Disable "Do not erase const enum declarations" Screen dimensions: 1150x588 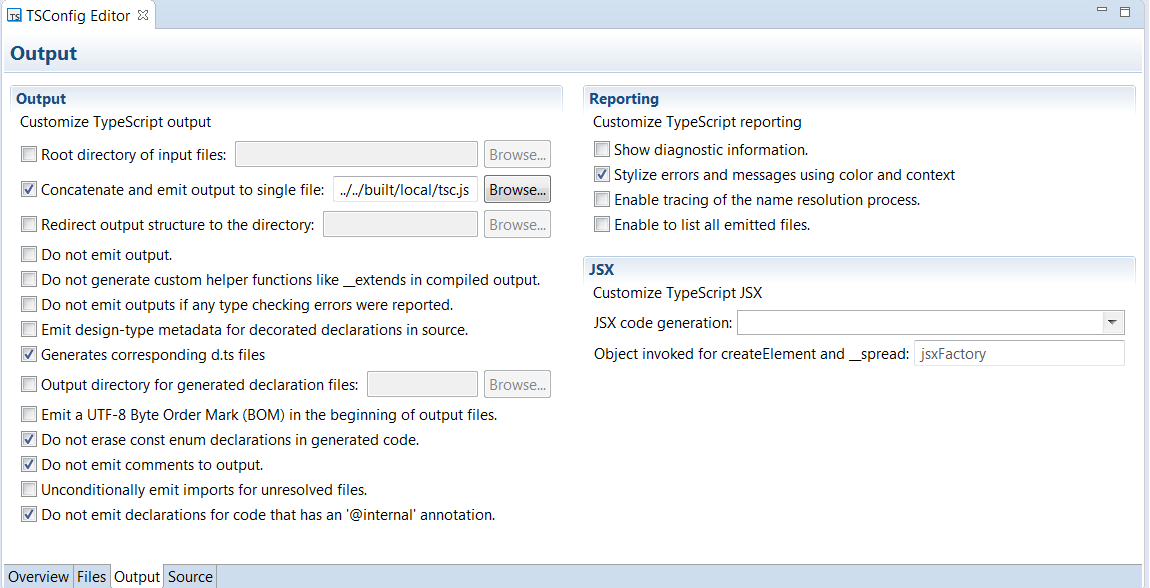point(28,439)
